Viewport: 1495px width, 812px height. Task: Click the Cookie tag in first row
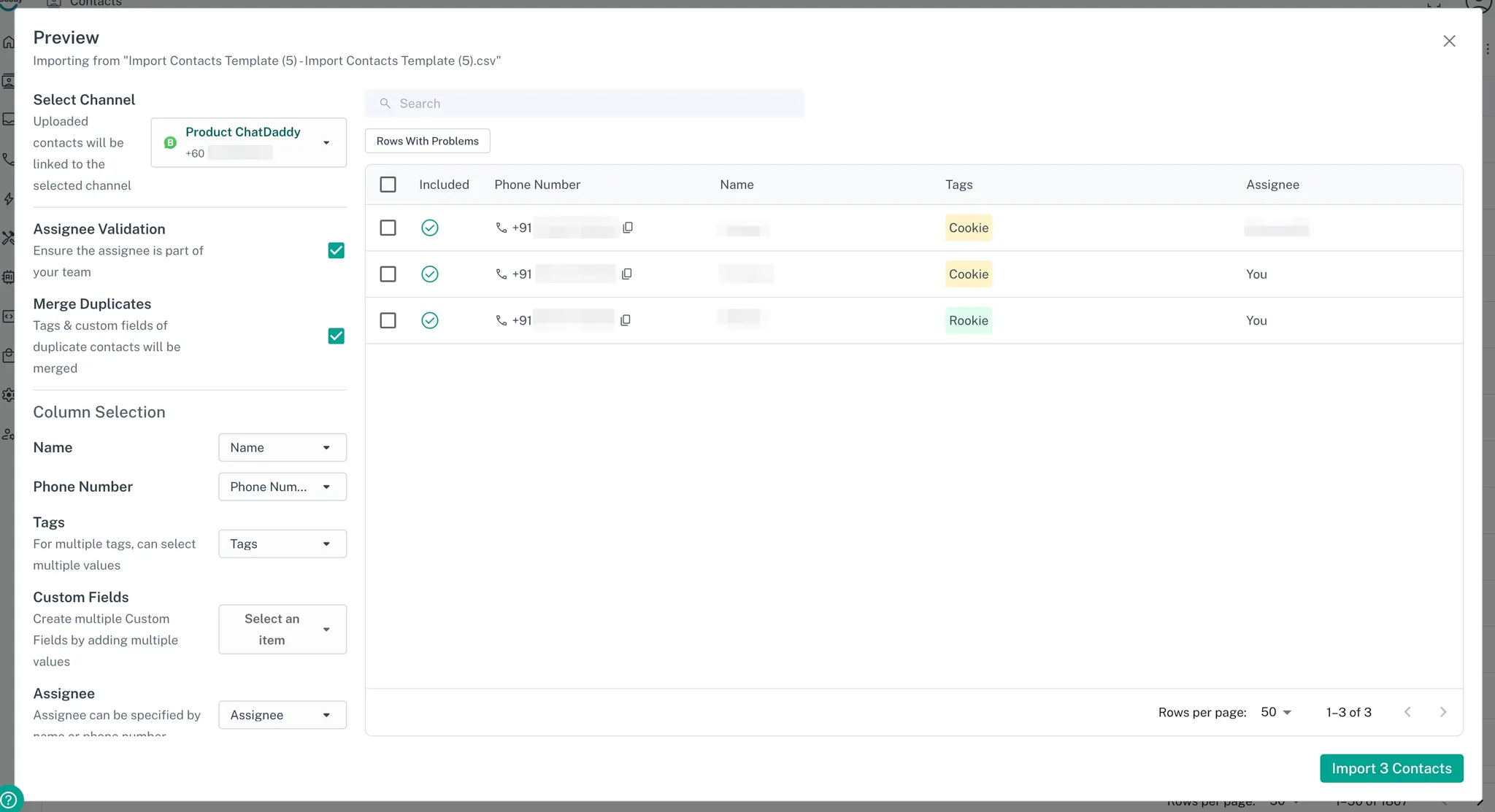[x=968, y=228]
